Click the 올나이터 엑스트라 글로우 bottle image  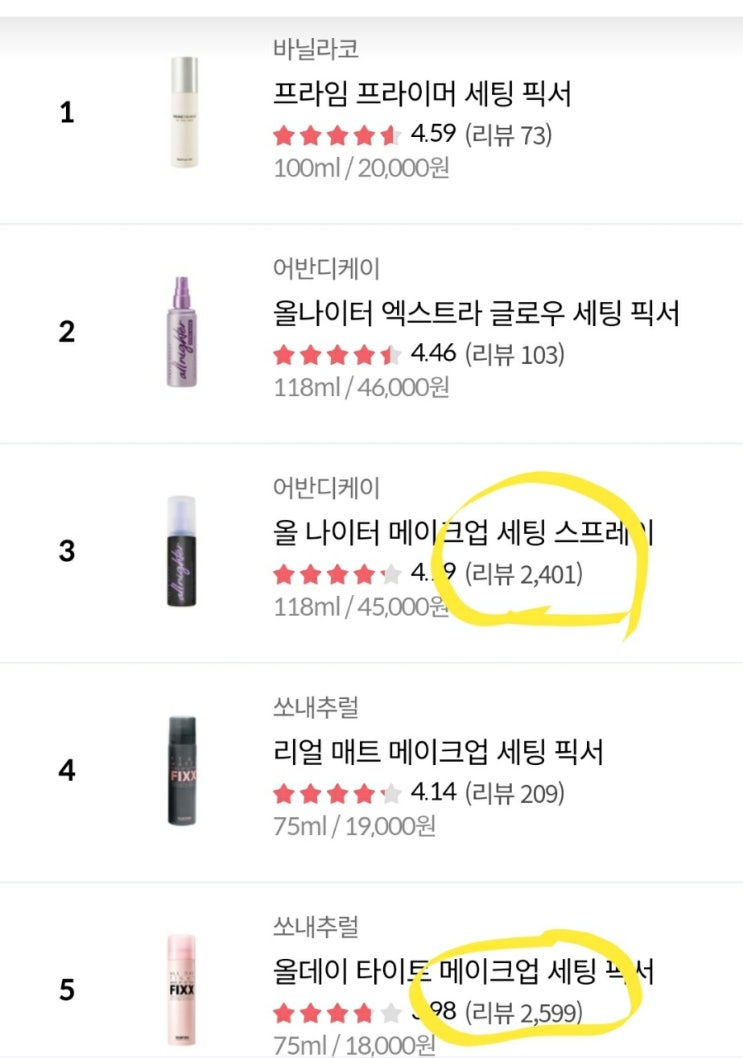[181, 331]
